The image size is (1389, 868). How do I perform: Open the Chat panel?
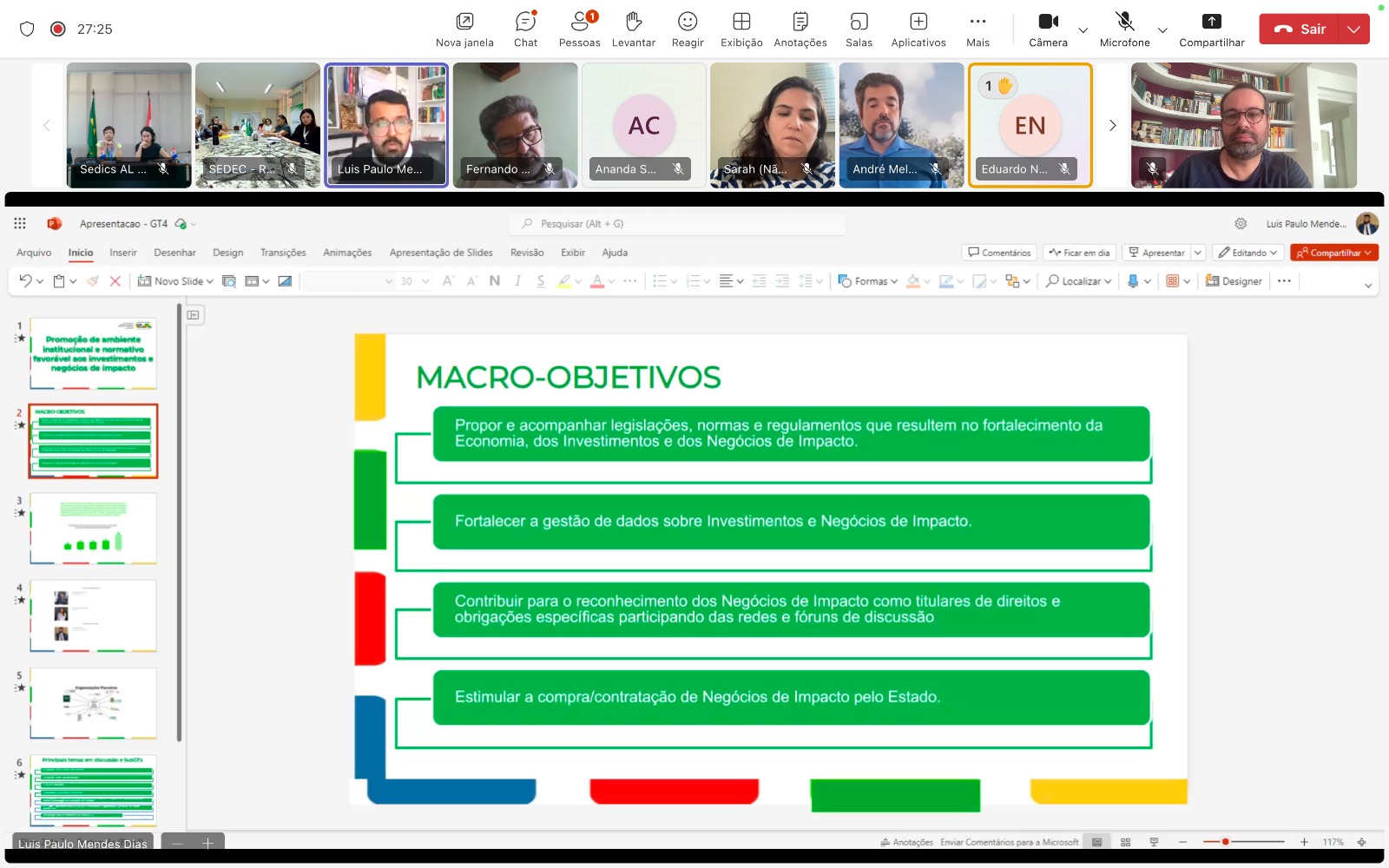pos(525,29)
